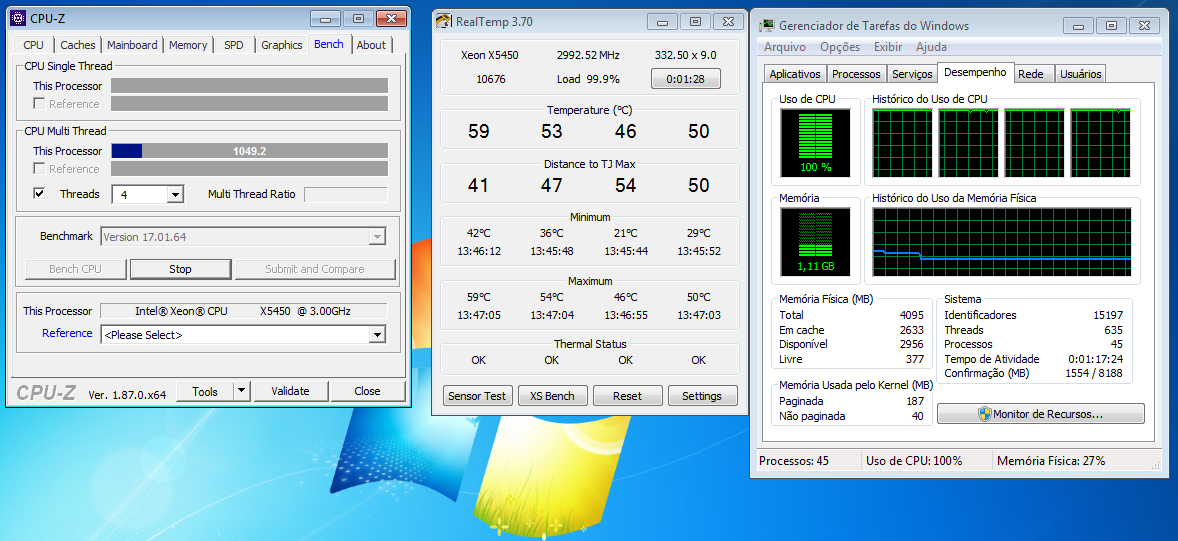The height and width of the screenshot is (541, 1178).
Task: Switch to the Caches tab
Action: (78, 45)
